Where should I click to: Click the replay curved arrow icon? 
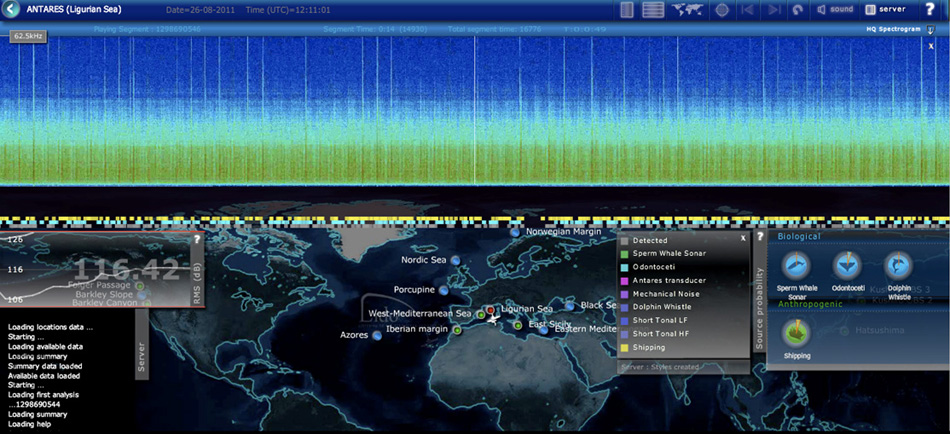797,10
